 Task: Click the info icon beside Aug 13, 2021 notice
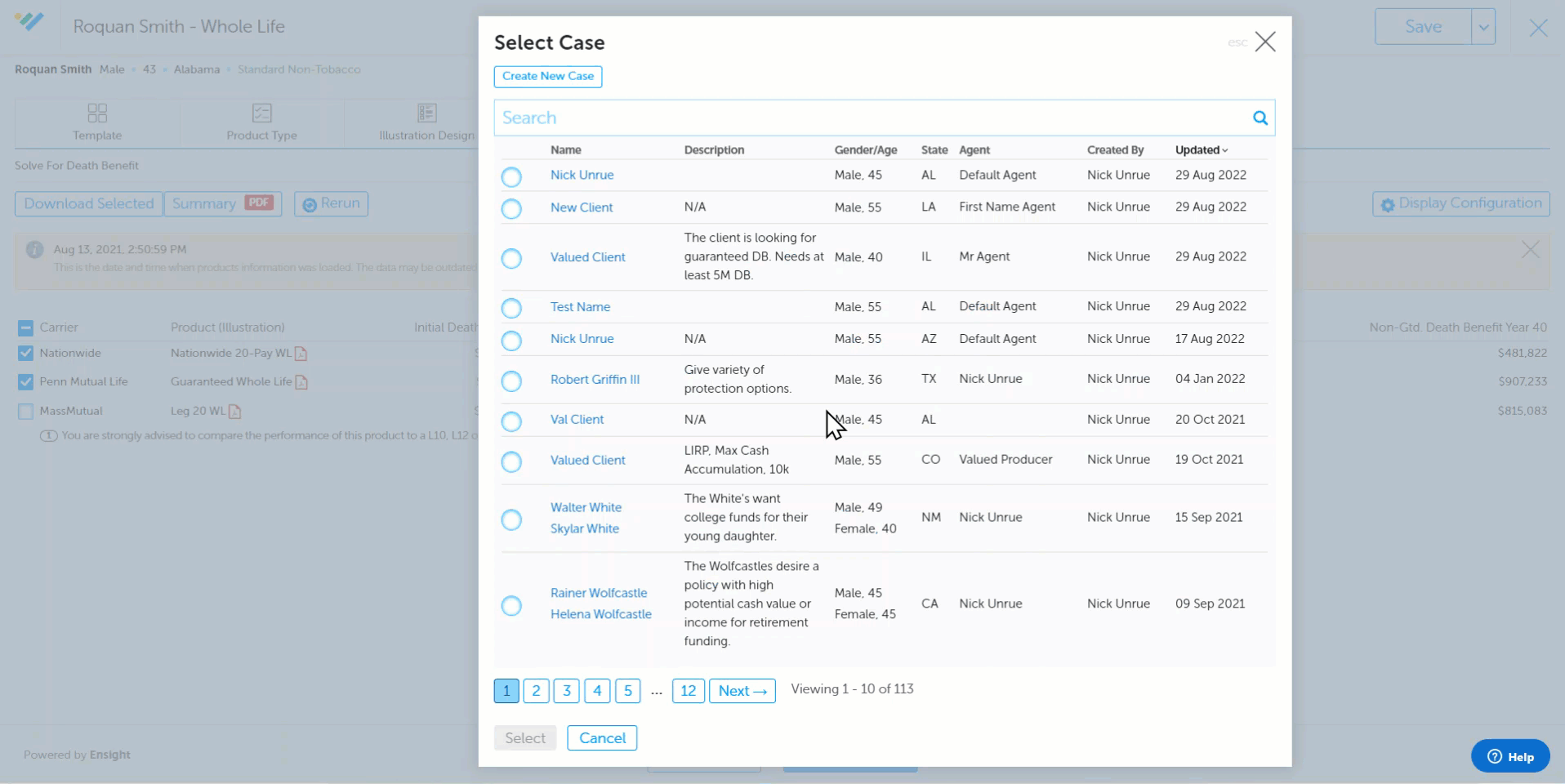[34, 250]
